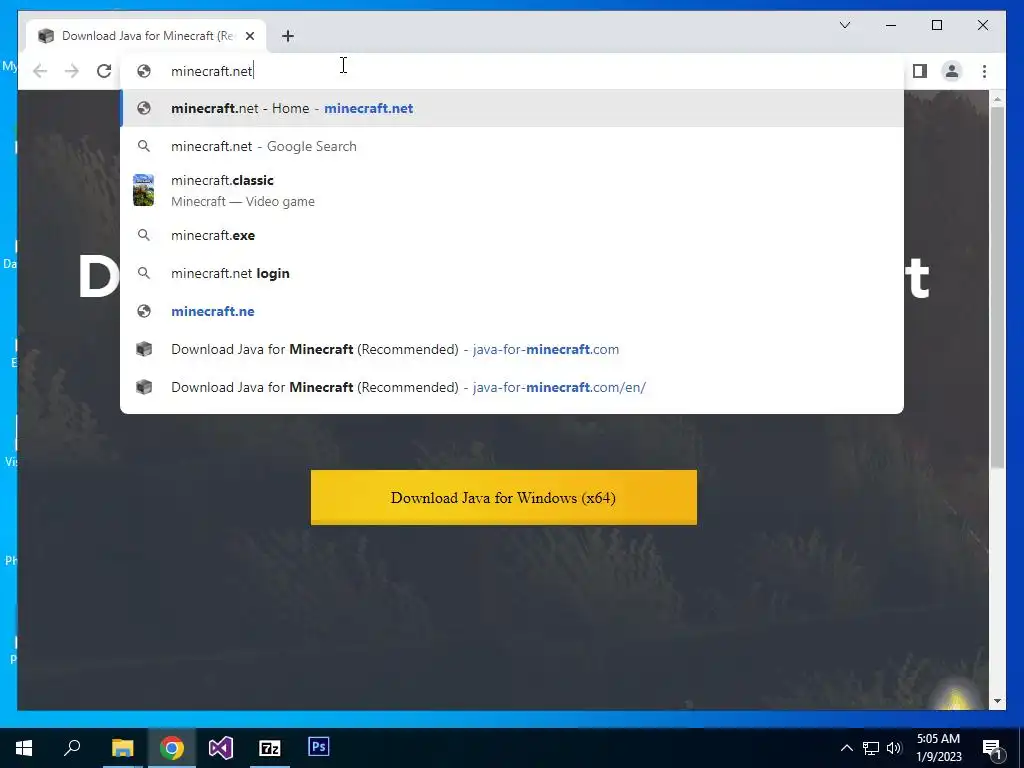Show hidden system tray icons

click(846, 748)
